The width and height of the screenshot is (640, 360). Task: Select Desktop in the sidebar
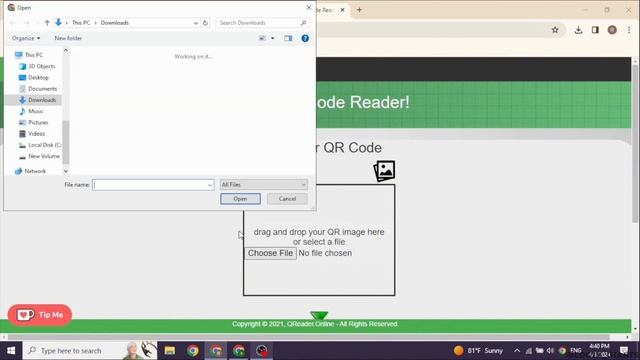pyautogui.click(x=38, y=78)
